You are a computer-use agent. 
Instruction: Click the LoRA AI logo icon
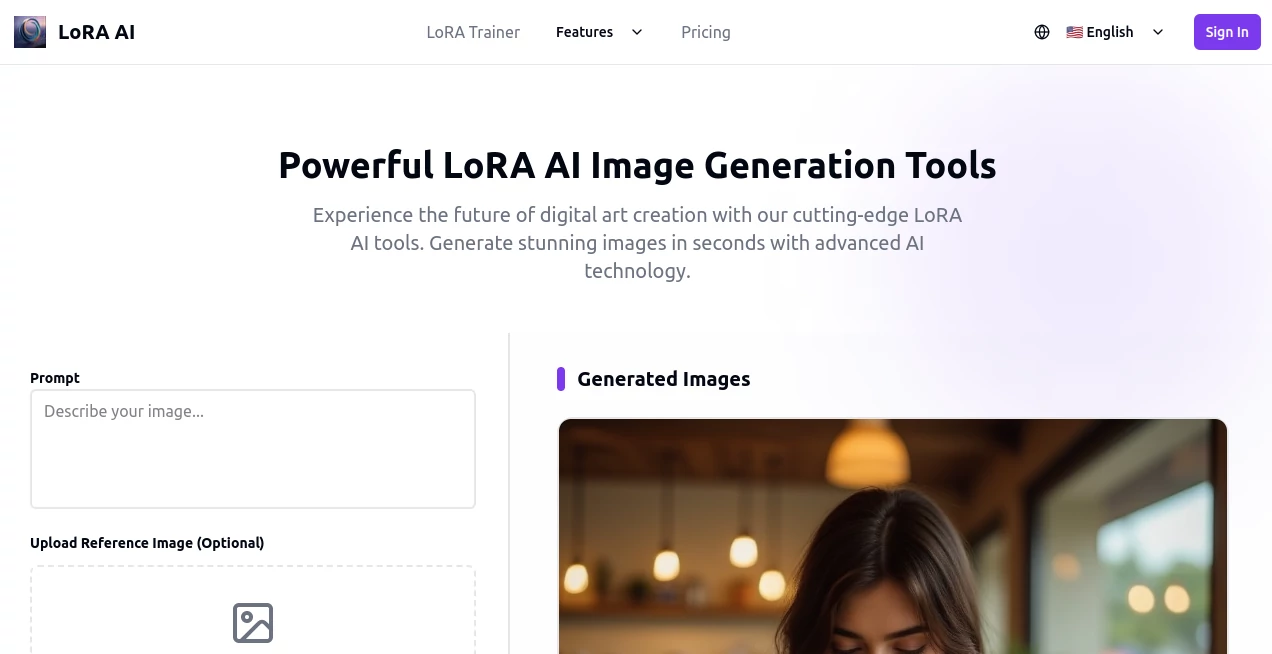[29, 31]
